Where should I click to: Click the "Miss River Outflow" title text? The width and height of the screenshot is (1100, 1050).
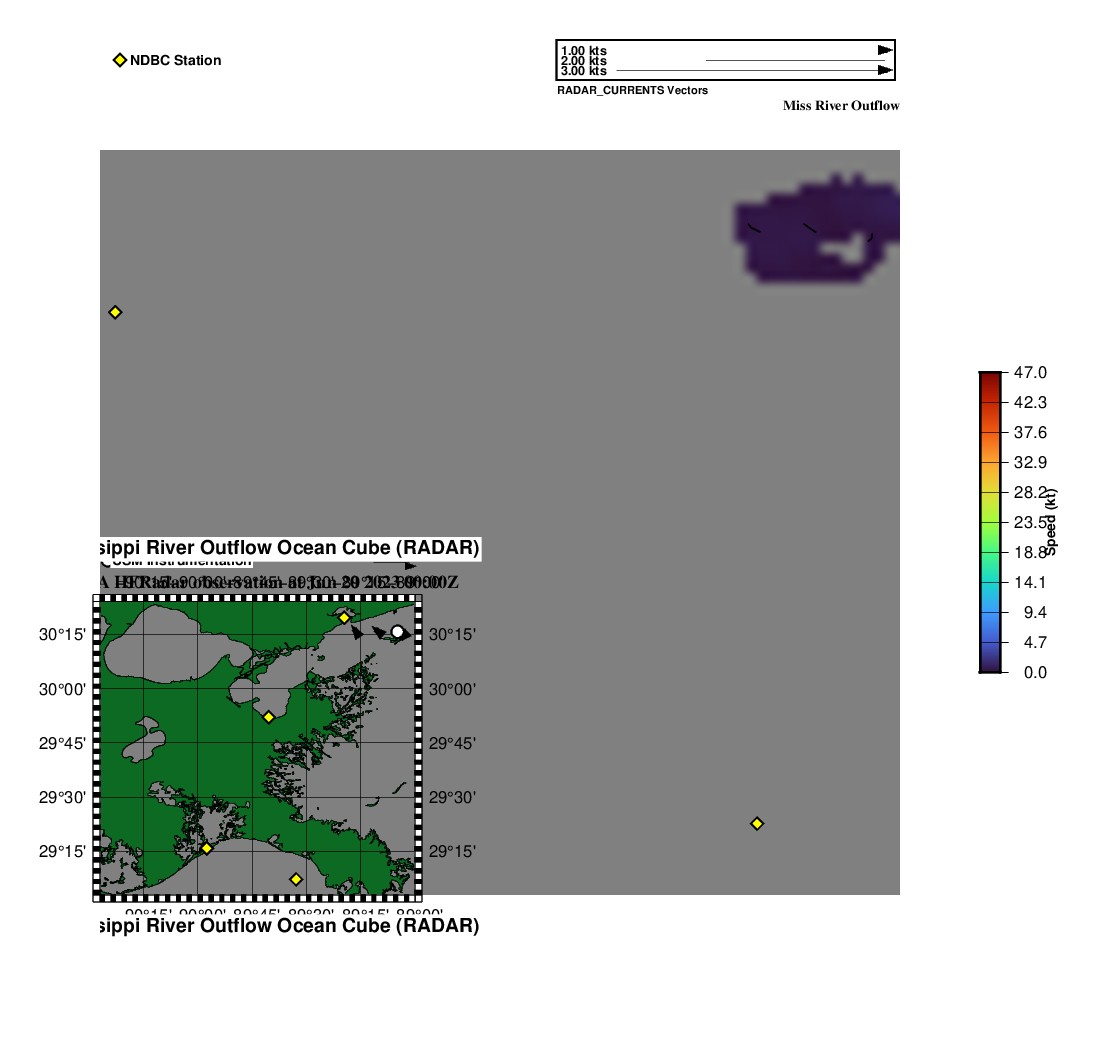840,106
